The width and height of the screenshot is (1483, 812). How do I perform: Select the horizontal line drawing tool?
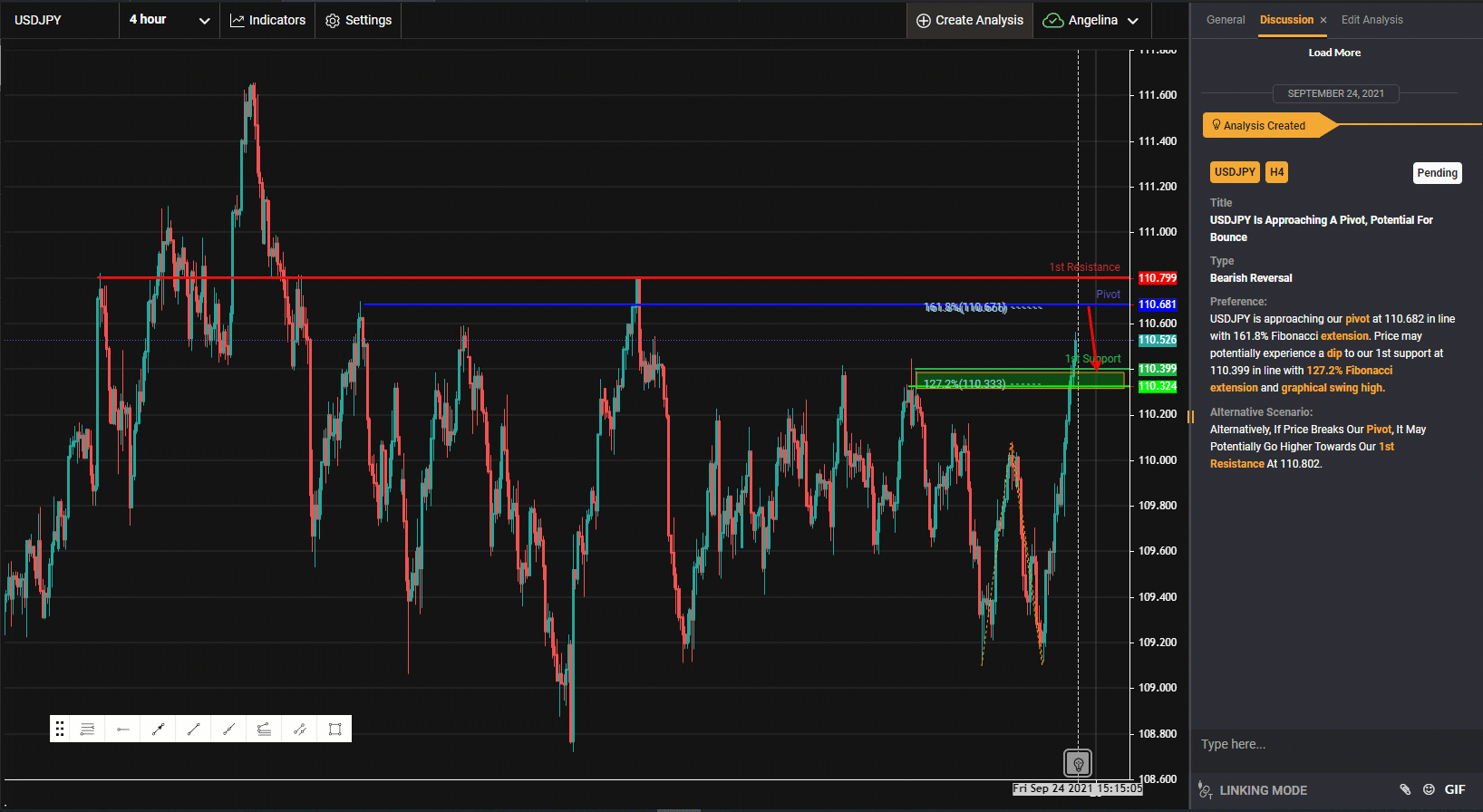pyautogui.click(x=123, y=729)
